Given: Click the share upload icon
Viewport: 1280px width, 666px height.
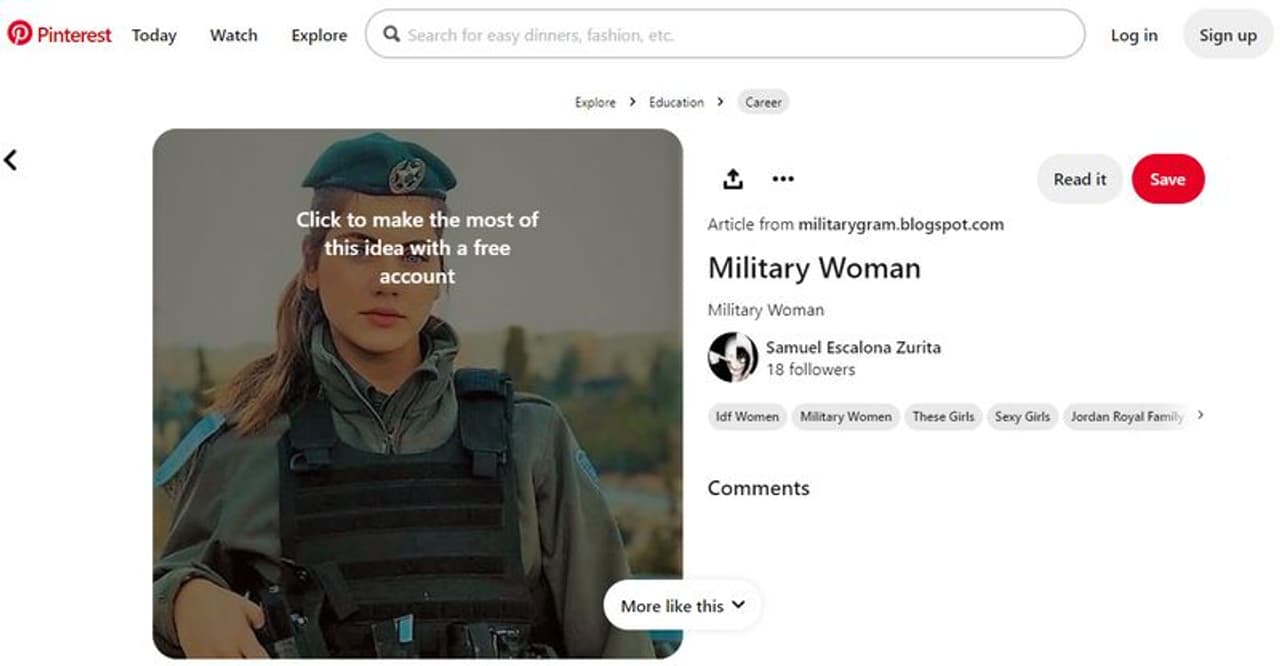Looking at the screenshot, I should click(x=733, y=179).
